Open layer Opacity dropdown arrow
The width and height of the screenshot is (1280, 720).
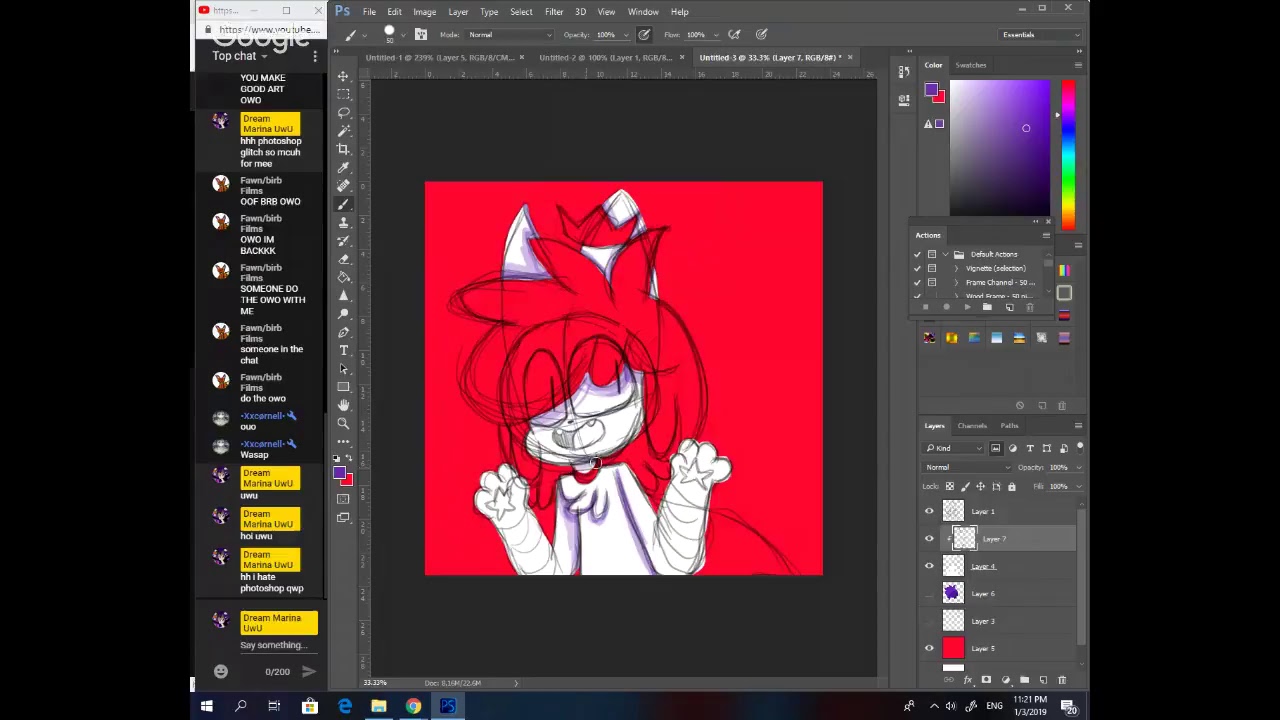(1077, 467)
